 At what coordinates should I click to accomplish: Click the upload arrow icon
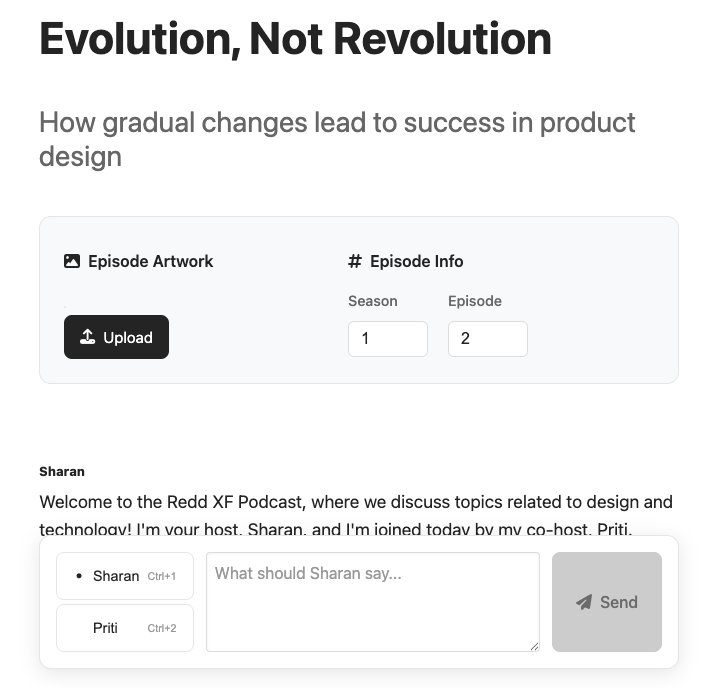click(x=88, y=337)
